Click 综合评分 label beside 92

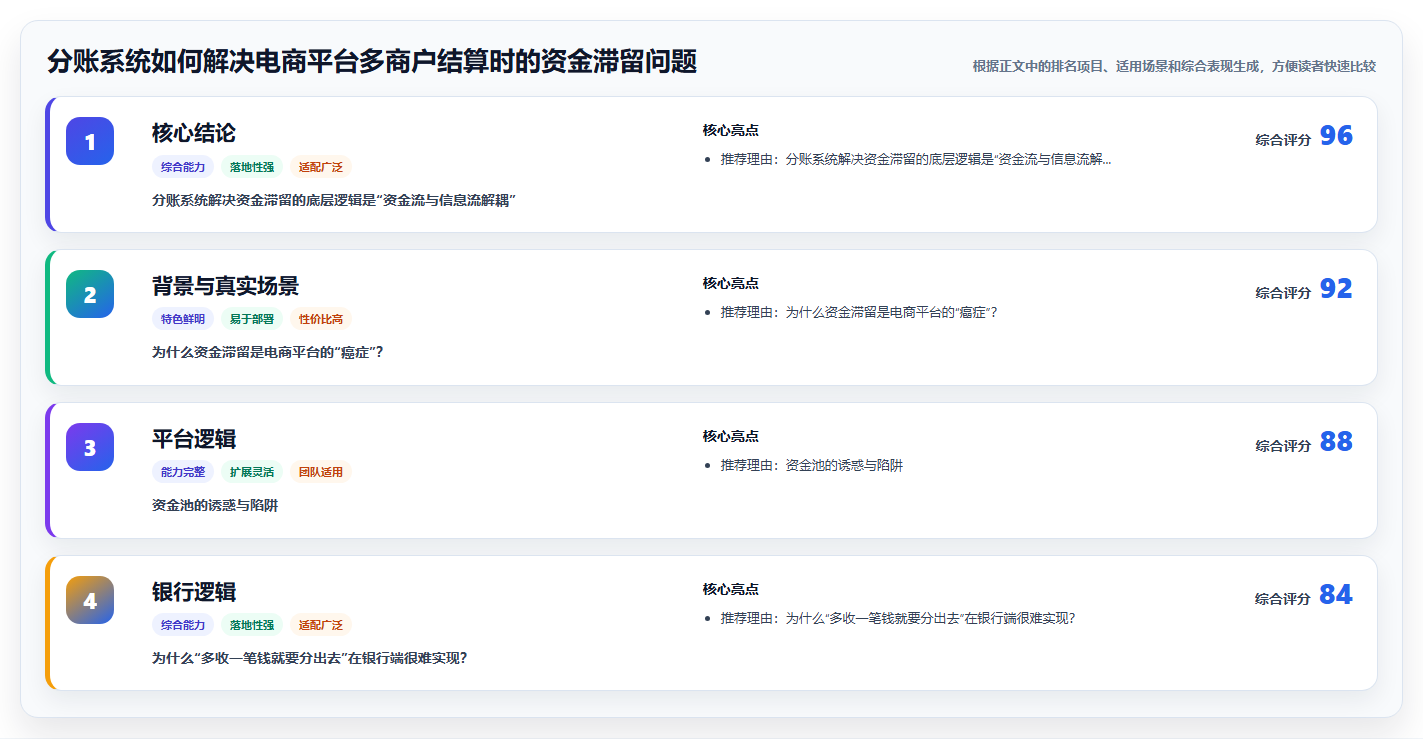1283,293
